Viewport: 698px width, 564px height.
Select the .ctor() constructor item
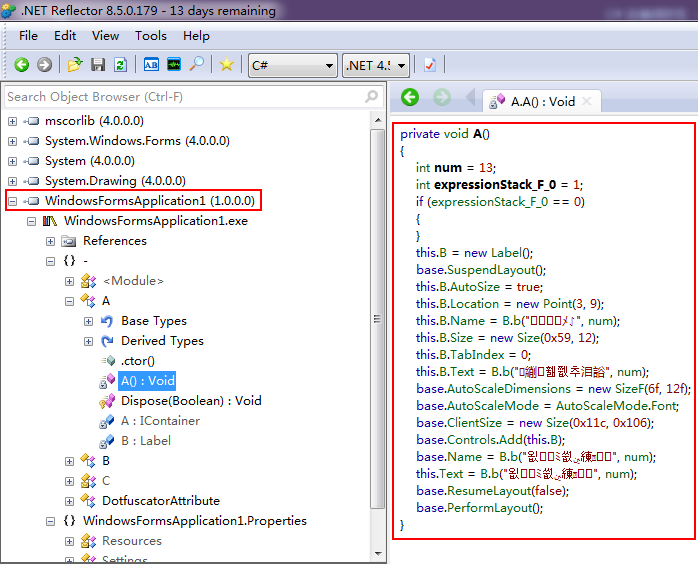click(138, 361)
